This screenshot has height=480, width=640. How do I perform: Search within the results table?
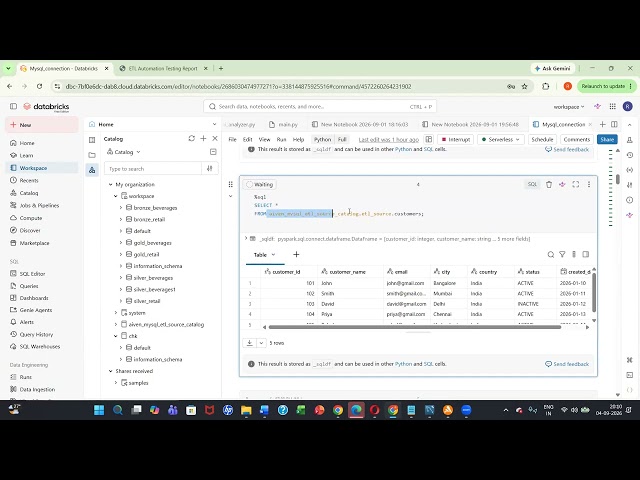pyautogui.click(x=551, y=254)
